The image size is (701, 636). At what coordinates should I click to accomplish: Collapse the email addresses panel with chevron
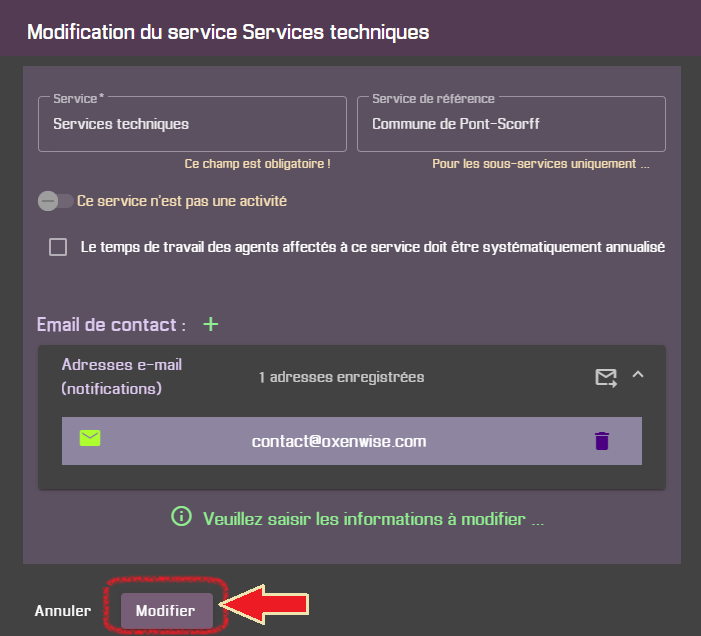click(x=638, y=375)
